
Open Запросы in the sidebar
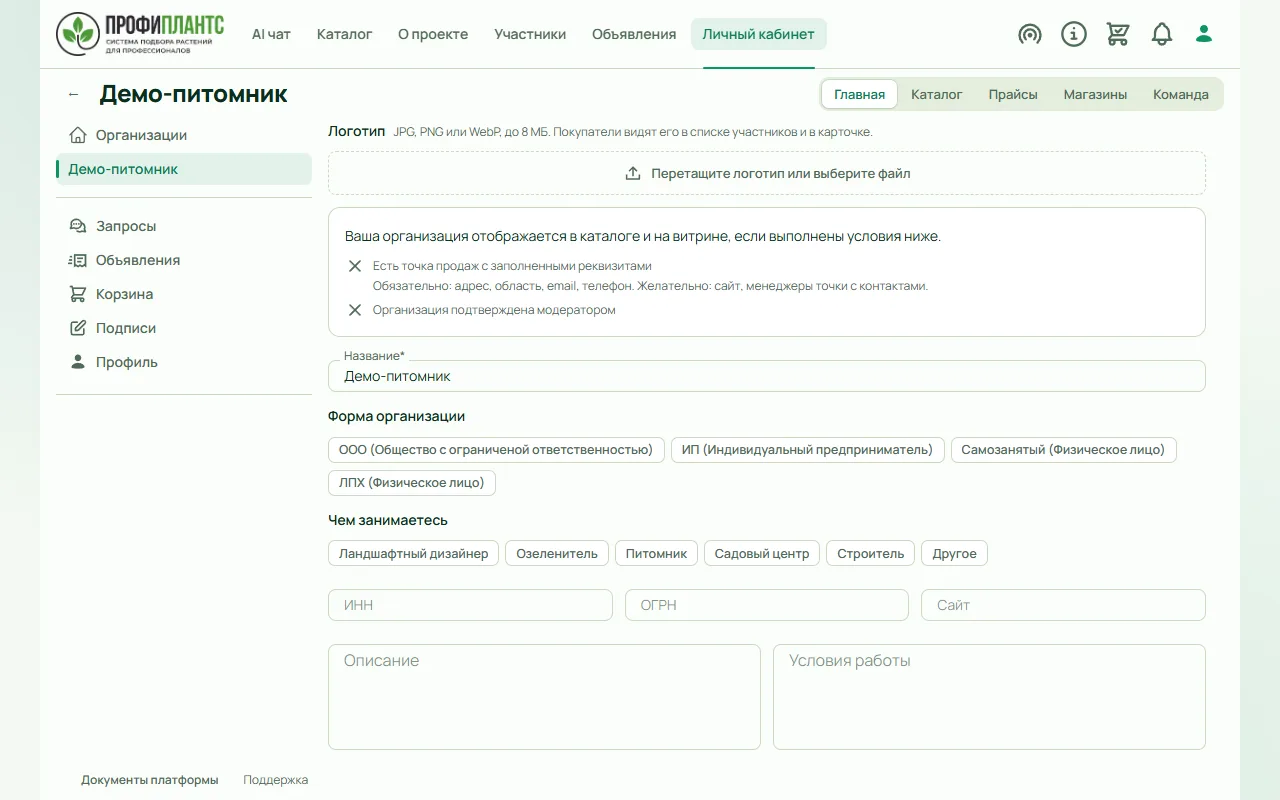point(184,226)
